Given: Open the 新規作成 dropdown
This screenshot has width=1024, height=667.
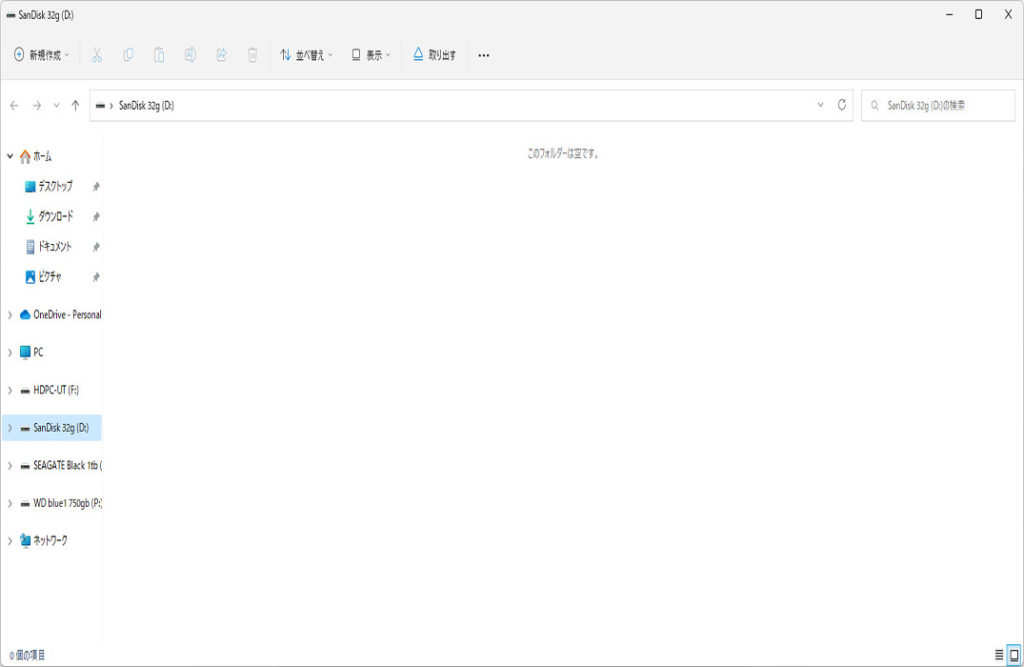Looking at the screenshot, I should click(41, 55).
